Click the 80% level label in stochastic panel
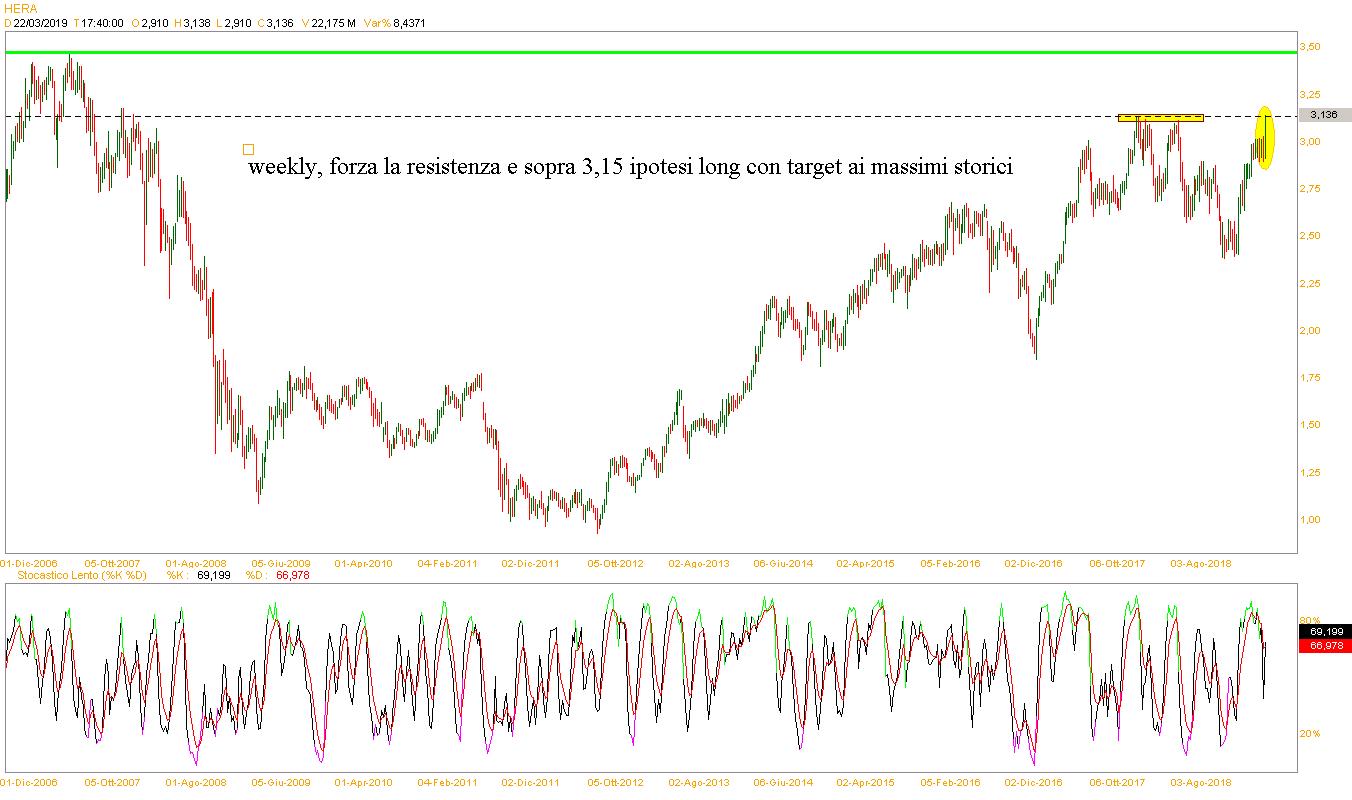The width and height of the screenshot is (1352, 800). pyautogui.click(x=1311, y=620)
